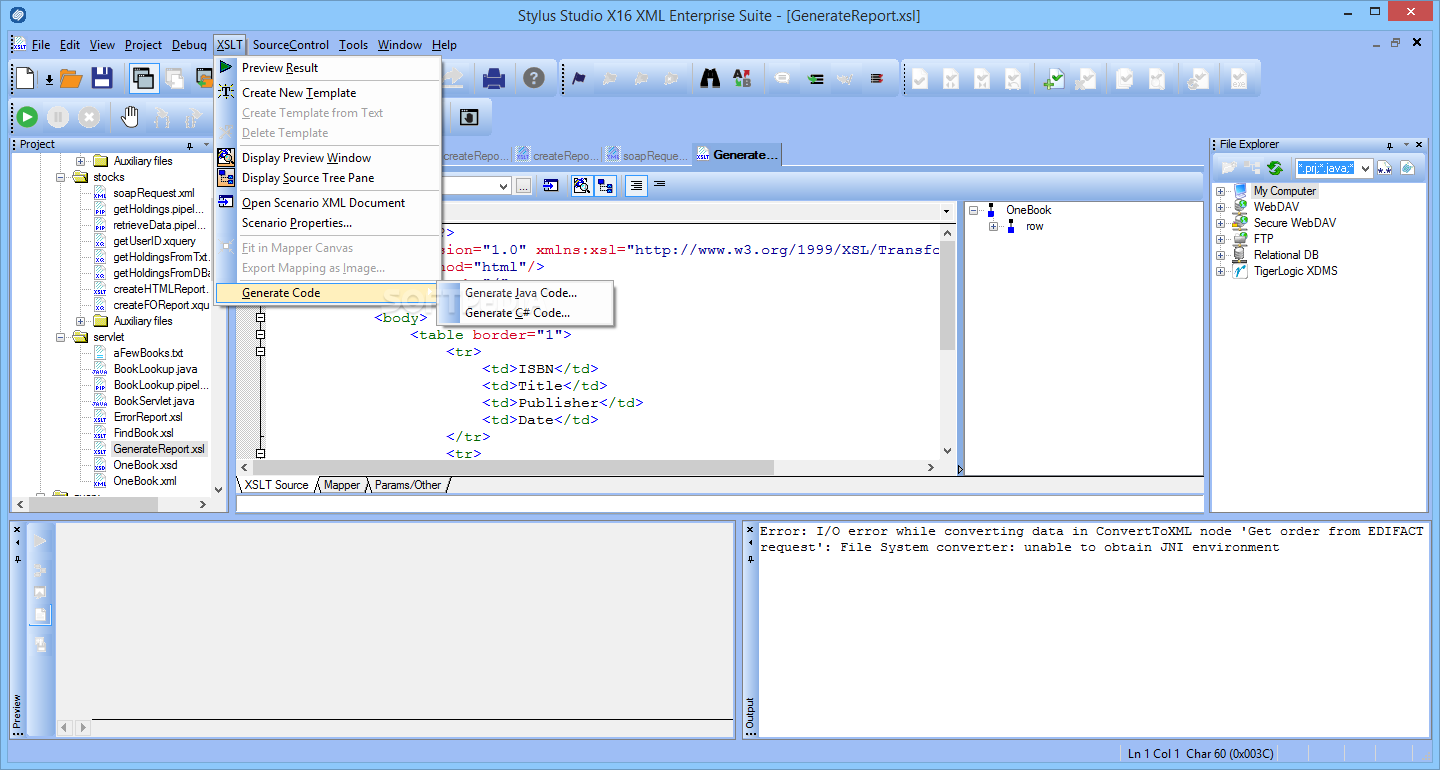This screenshot has height=770, width=1440.
Task: Expand the My Computer node
Action: (x=1221, y=191)
